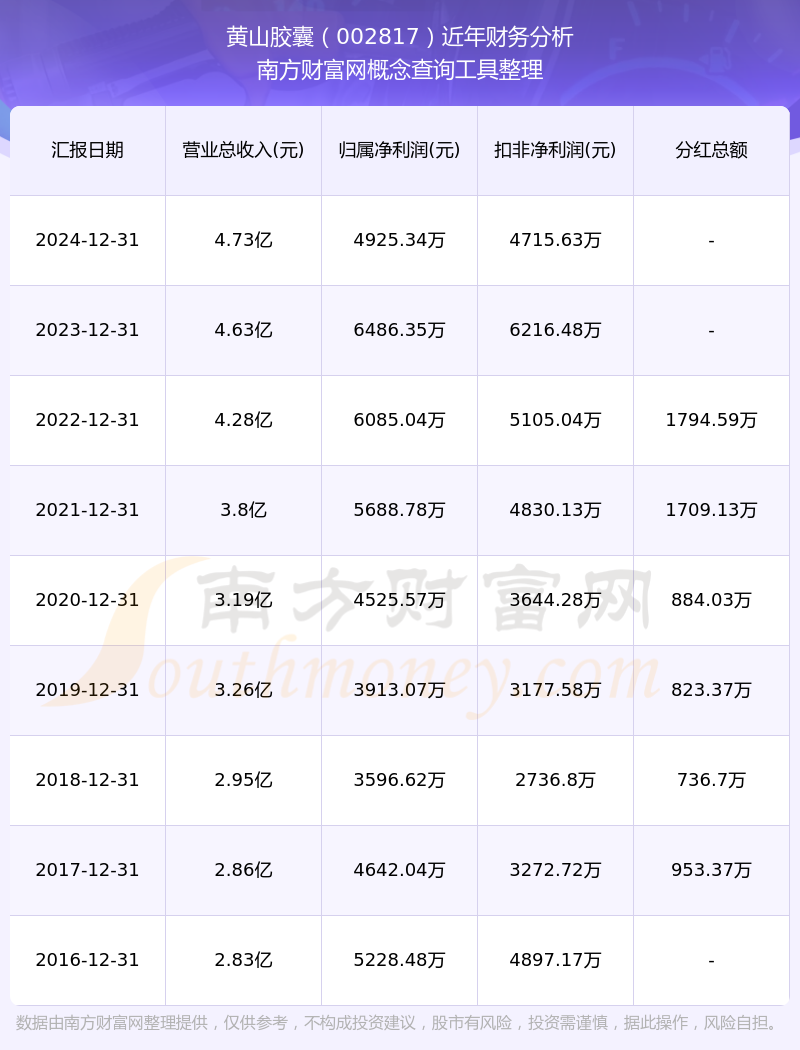Select the 2021-12-31 date cell
The width and height of the screenshot is (800, 1050).
[x=87, y=510]
